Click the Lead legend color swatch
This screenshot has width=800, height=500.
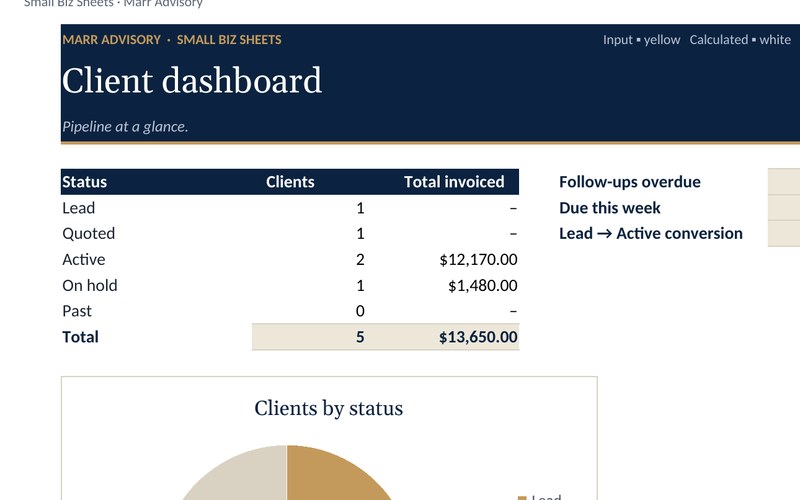pos(522,498)
